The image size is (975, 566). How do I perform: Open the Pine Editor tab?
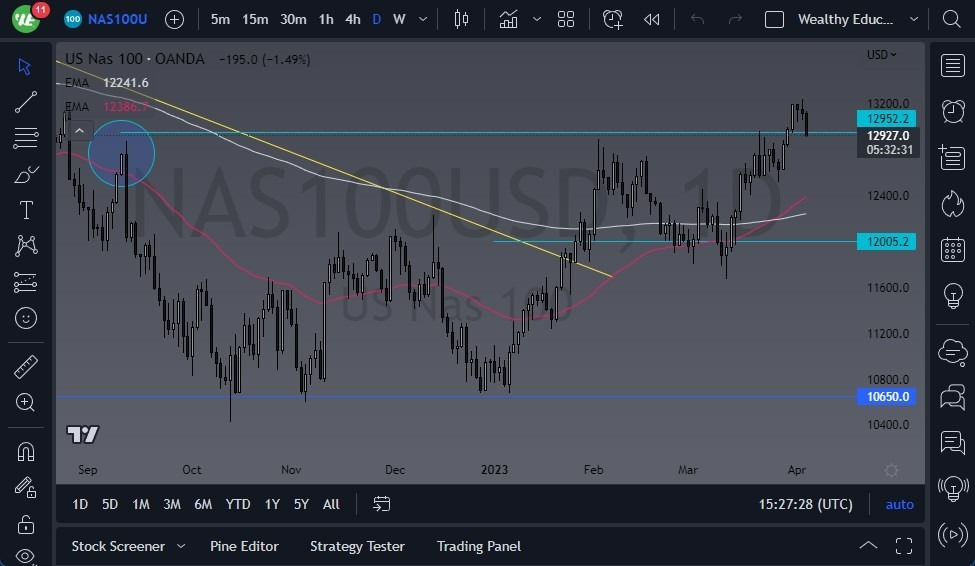click(244, 546)
